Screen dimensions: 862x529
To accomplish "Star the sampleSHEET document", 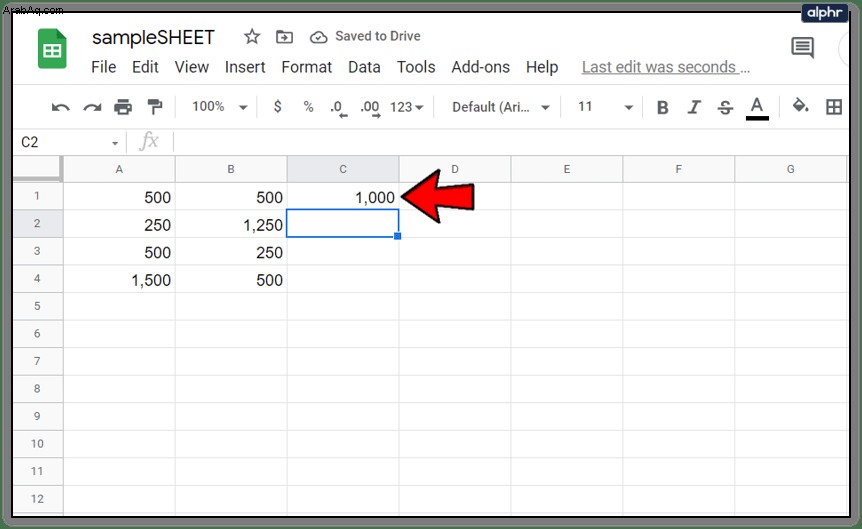I will pos(252,37).
